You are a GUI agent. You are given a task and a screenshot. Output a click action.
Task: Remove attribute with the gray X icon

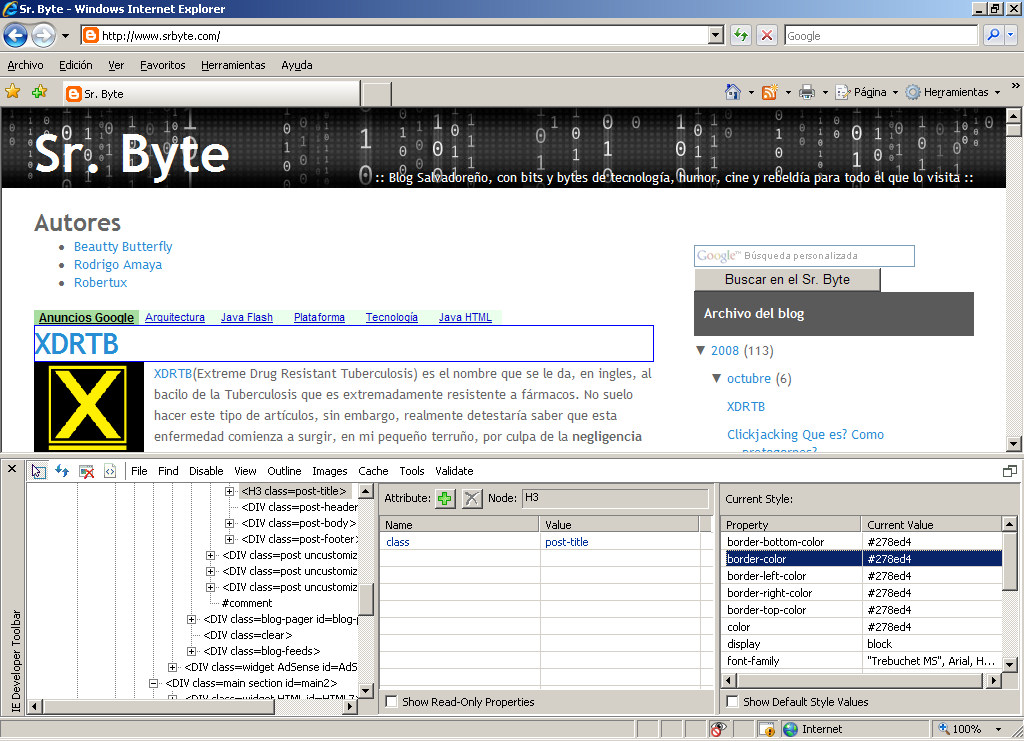tap(471, 499)
